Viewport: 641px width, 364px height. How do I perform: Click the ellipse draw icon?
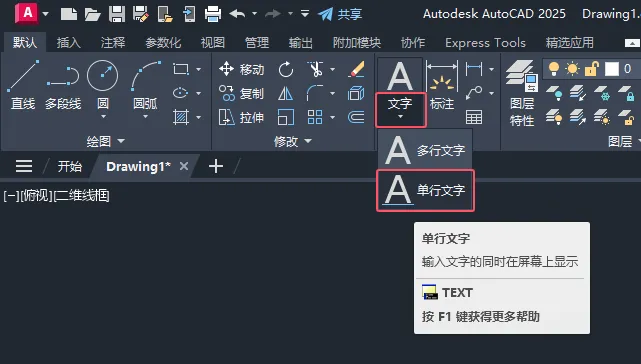point(181,93)
